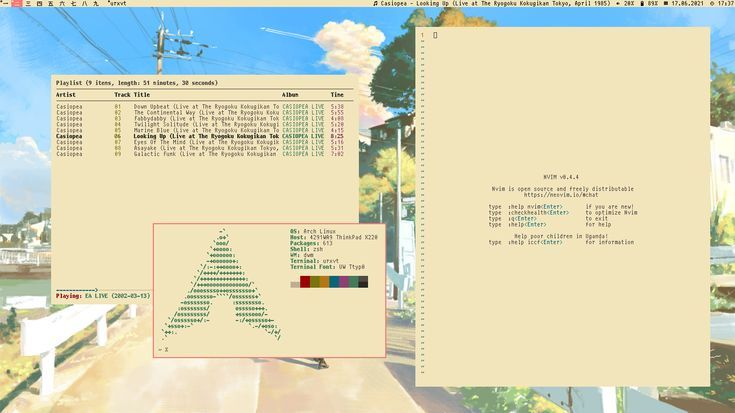Click the shell prompt in the neofetch terminal

click(x=163, y=350)
